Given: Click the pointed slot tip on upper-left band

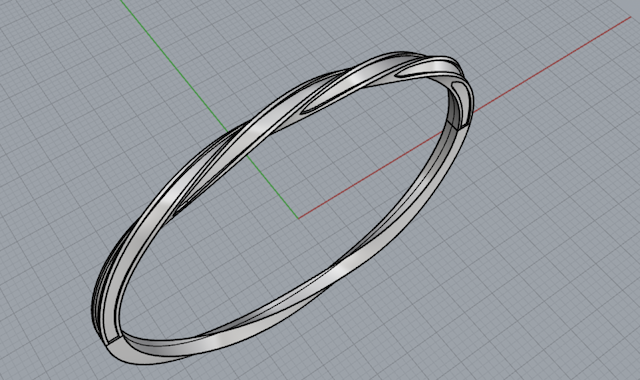Looking at the screenshot, I should (x=307, y=110).
